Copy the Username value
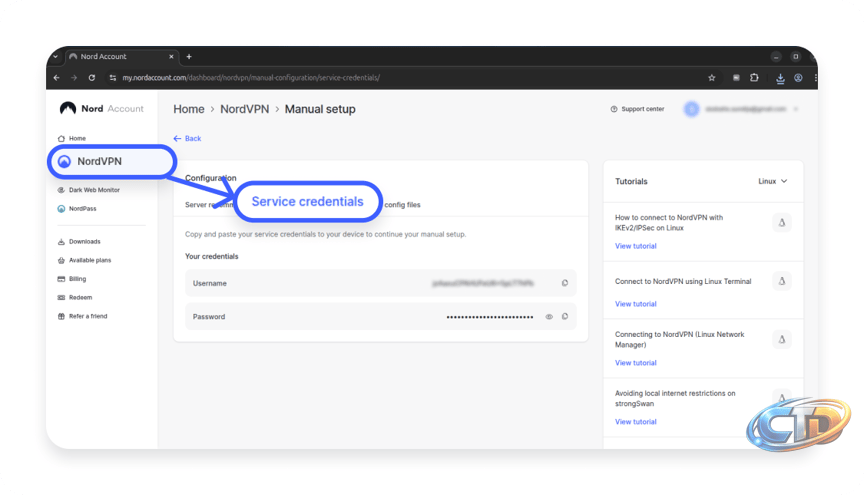Image resolution: width=864 pixels, height=495 pixels. pyautogui.click(x=565, y=283)
